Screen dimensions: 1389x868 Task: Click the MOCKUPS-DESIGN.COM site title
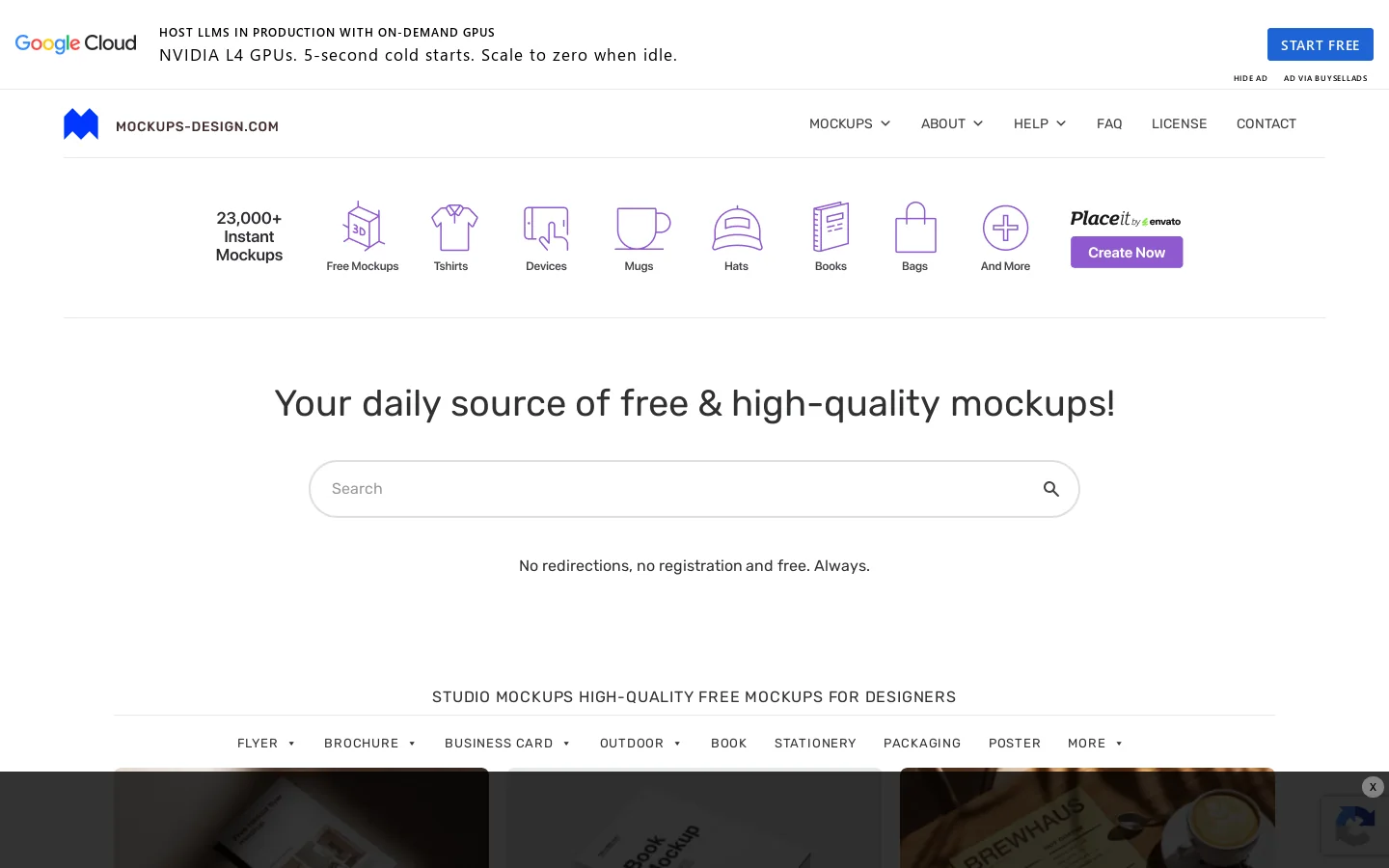point(197,126)
